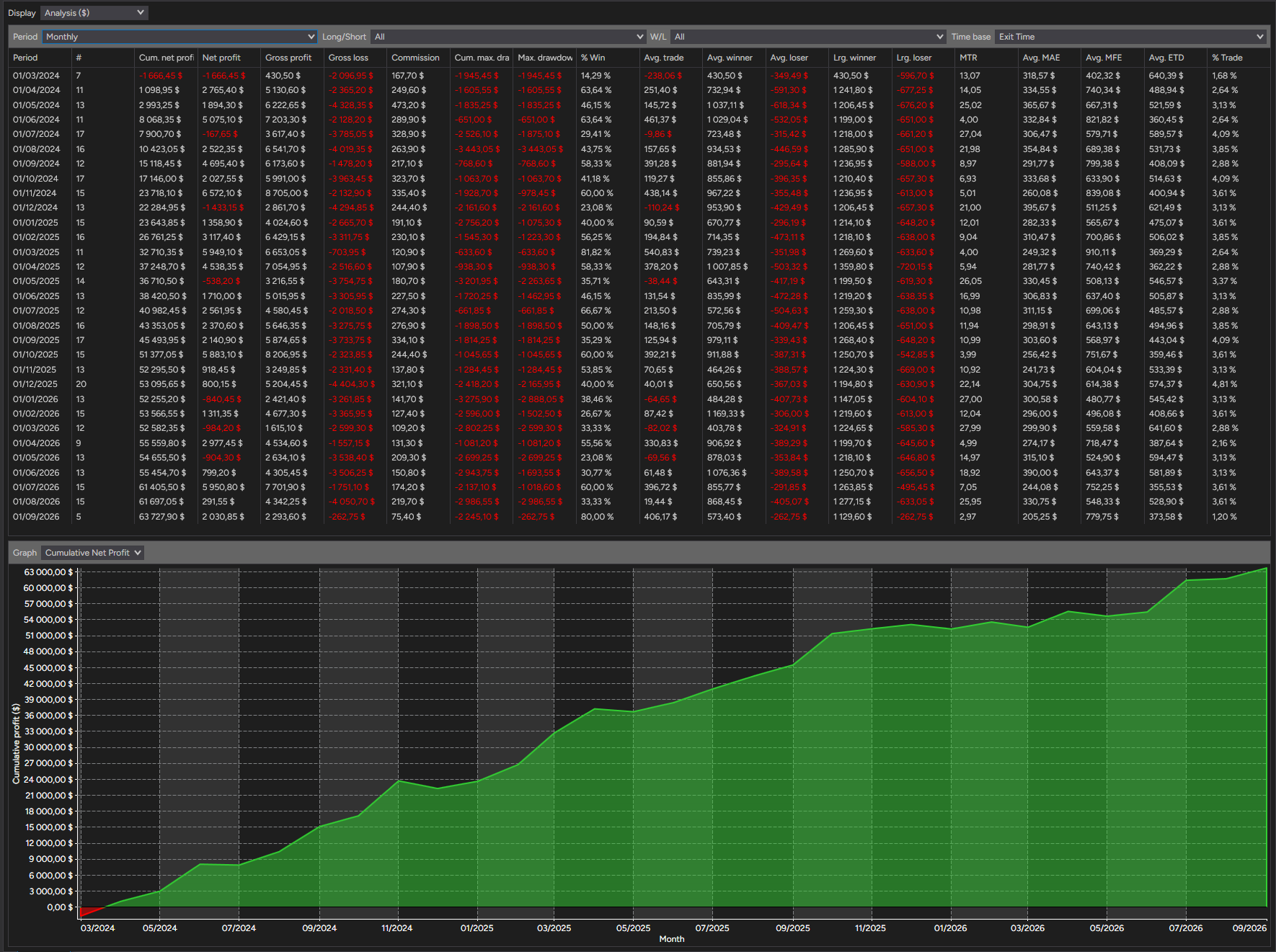Click the Cumulative profit ($) axis title

click(16, 744)
